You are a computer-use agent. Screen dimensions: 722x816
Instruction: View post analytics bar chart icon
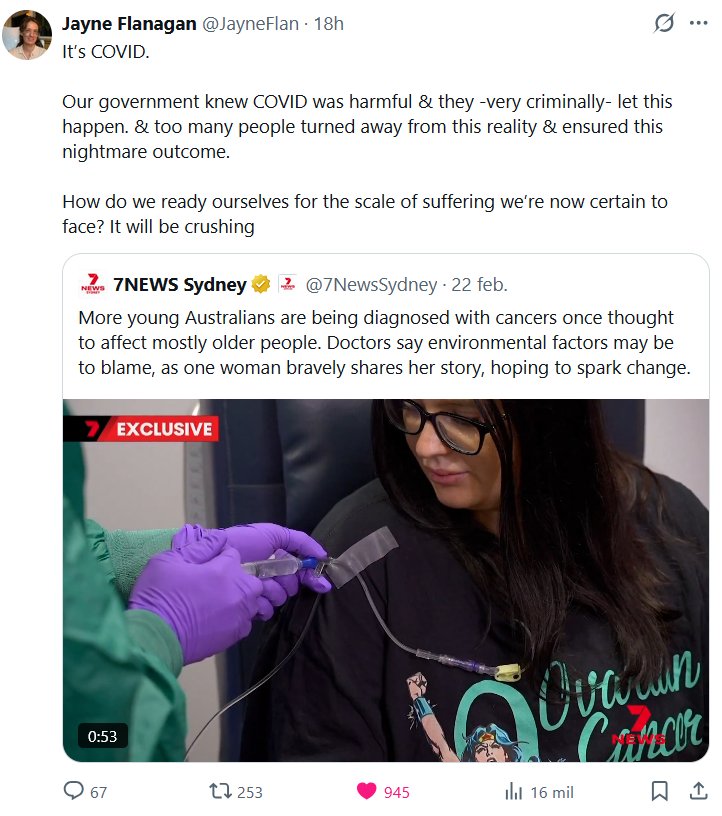[513, 792]
